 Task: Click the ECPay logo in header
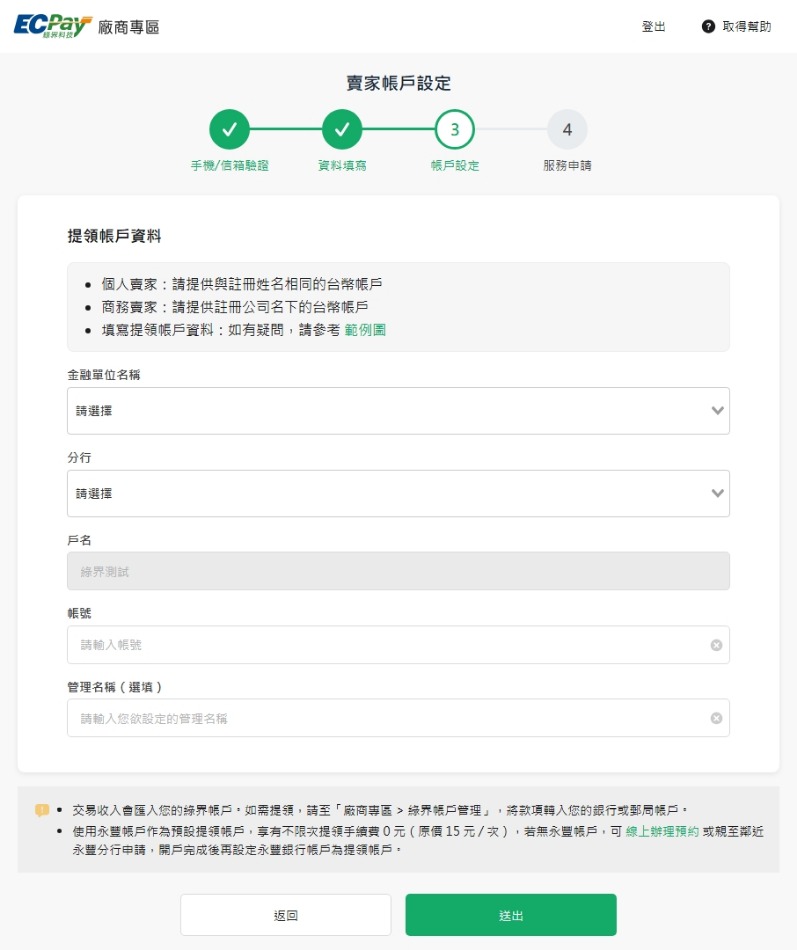53,26
